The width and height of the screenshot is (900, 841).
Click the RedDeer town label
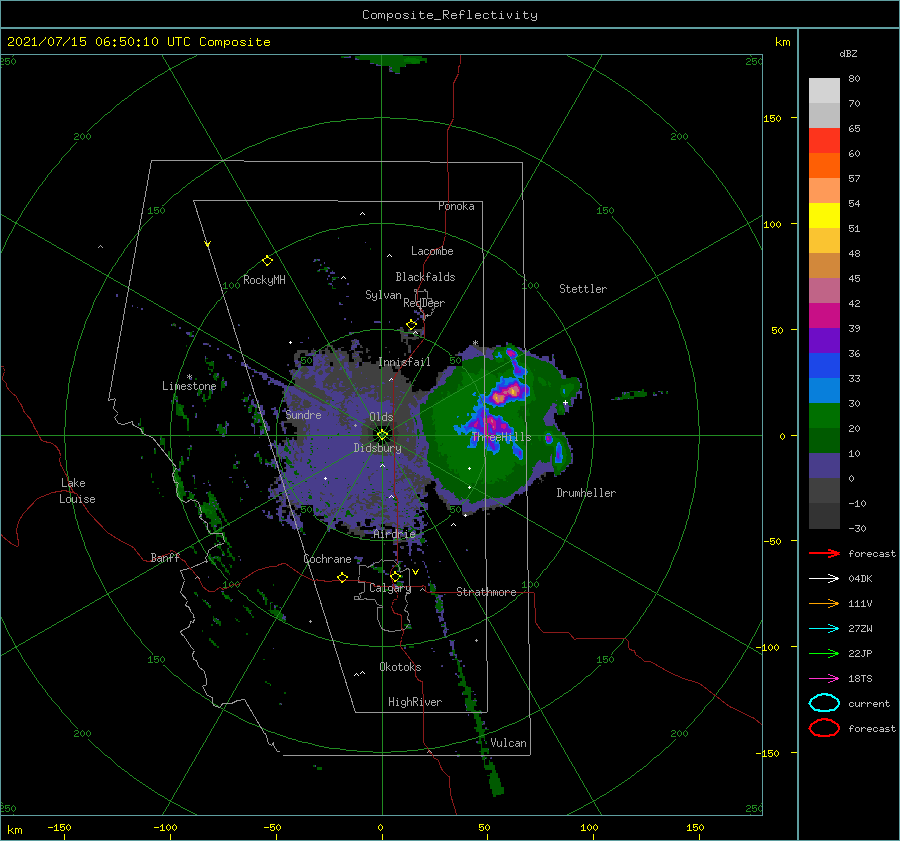point(424,303)
